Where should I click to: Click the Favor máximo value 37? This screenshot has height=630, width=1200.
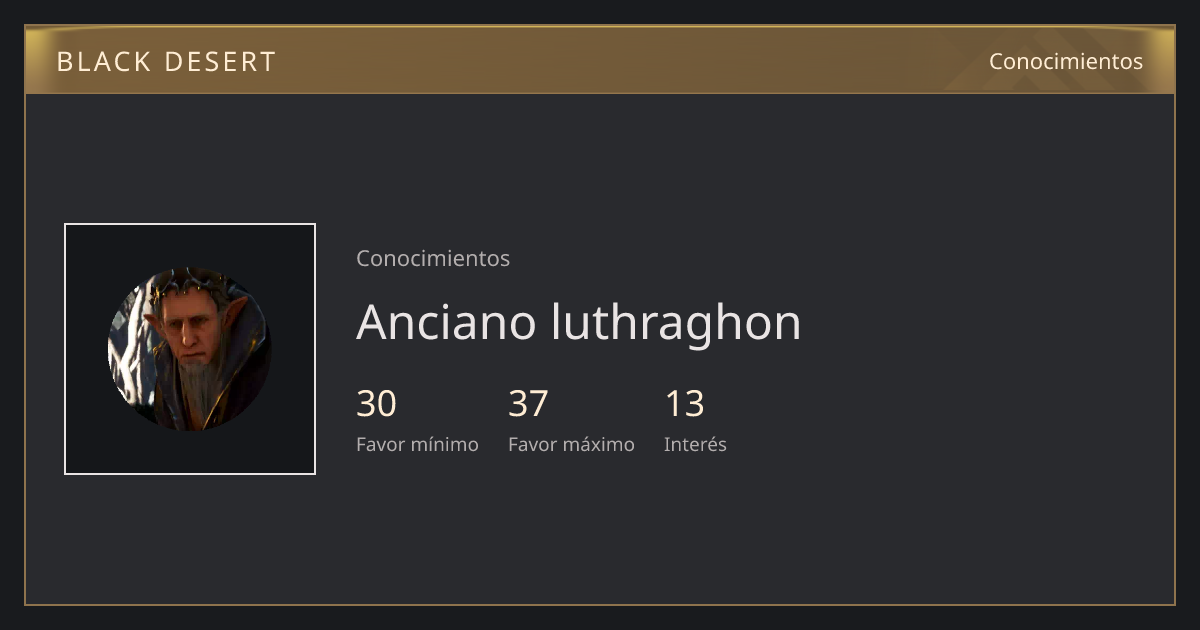[x=528, y=404]
